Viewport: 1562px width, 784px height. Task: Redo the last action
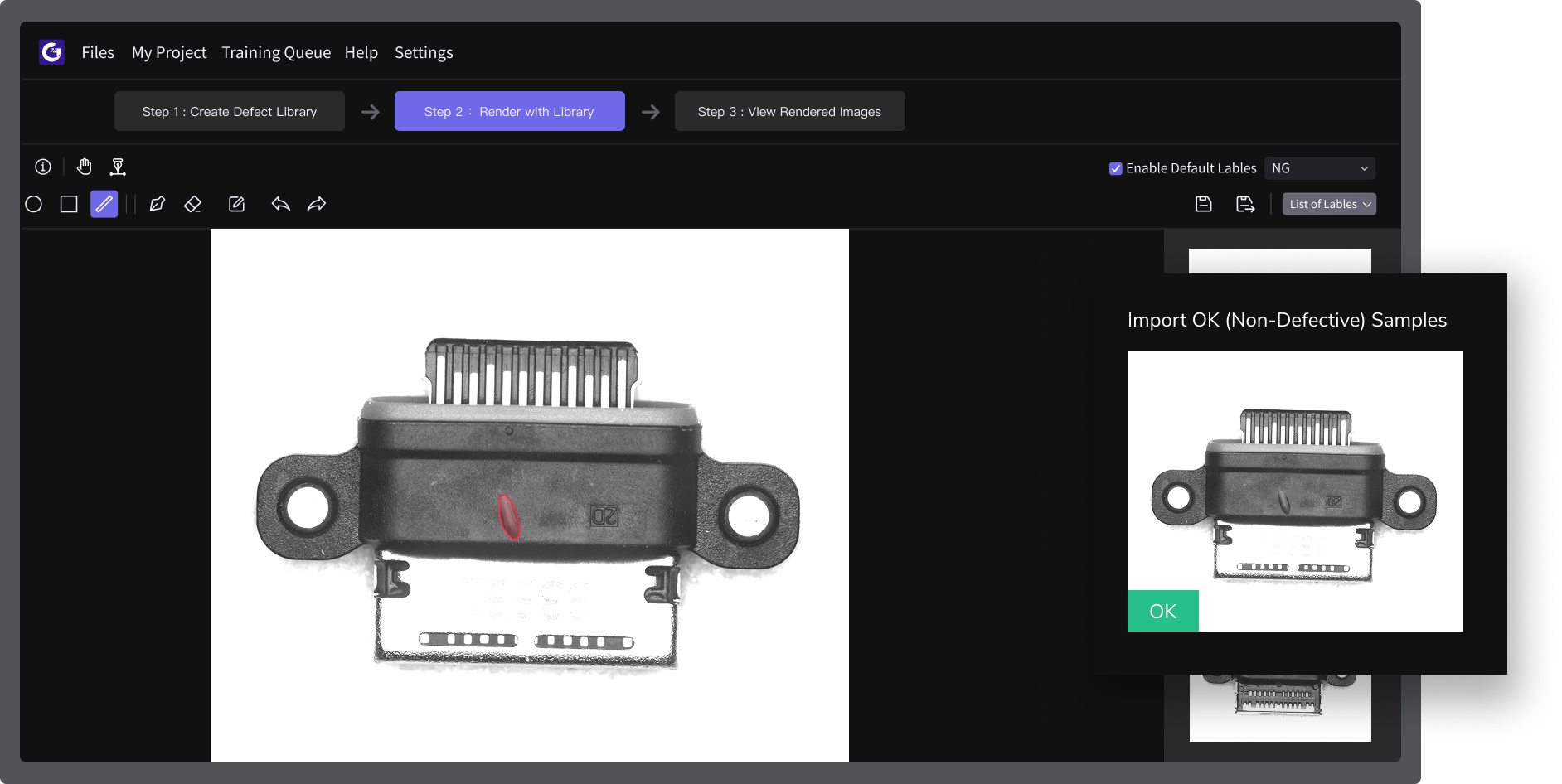point(317,204)
